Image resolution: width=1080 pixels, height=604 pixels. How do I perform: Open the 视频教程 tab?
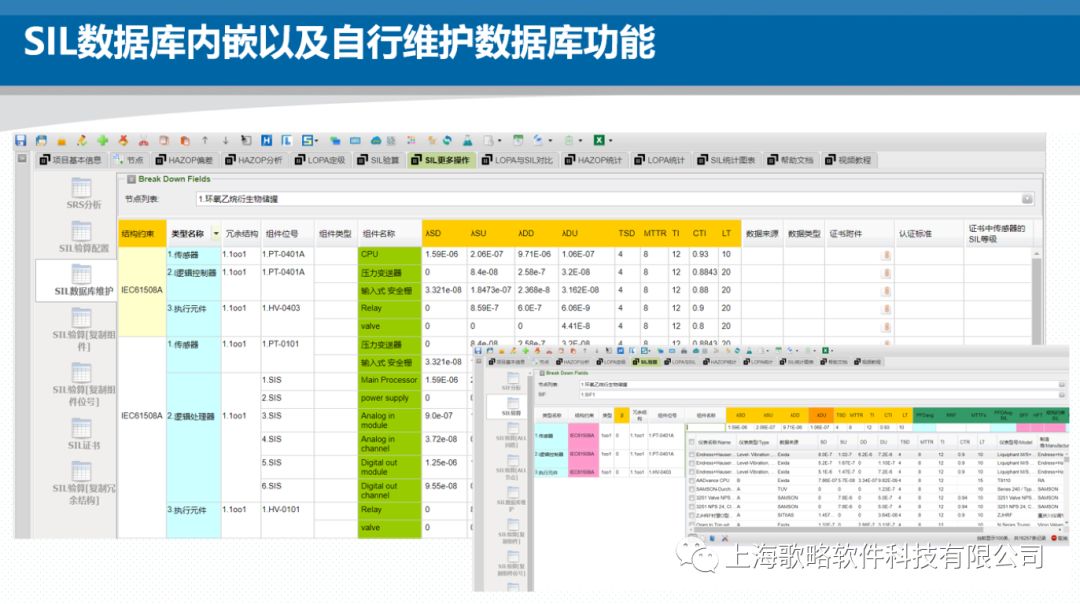[x=848, y=160]
